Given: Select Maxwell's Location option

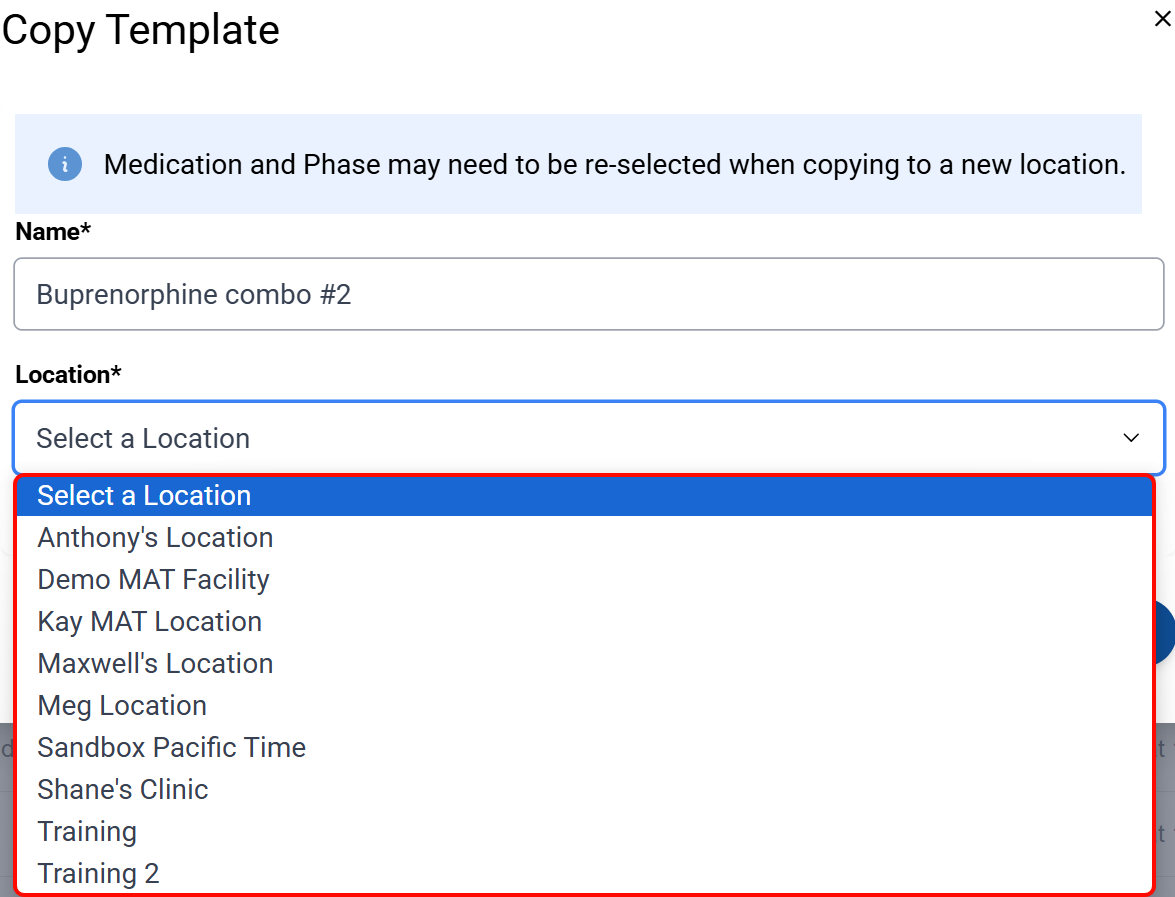Looking at the screenshot, I should 155,664.
